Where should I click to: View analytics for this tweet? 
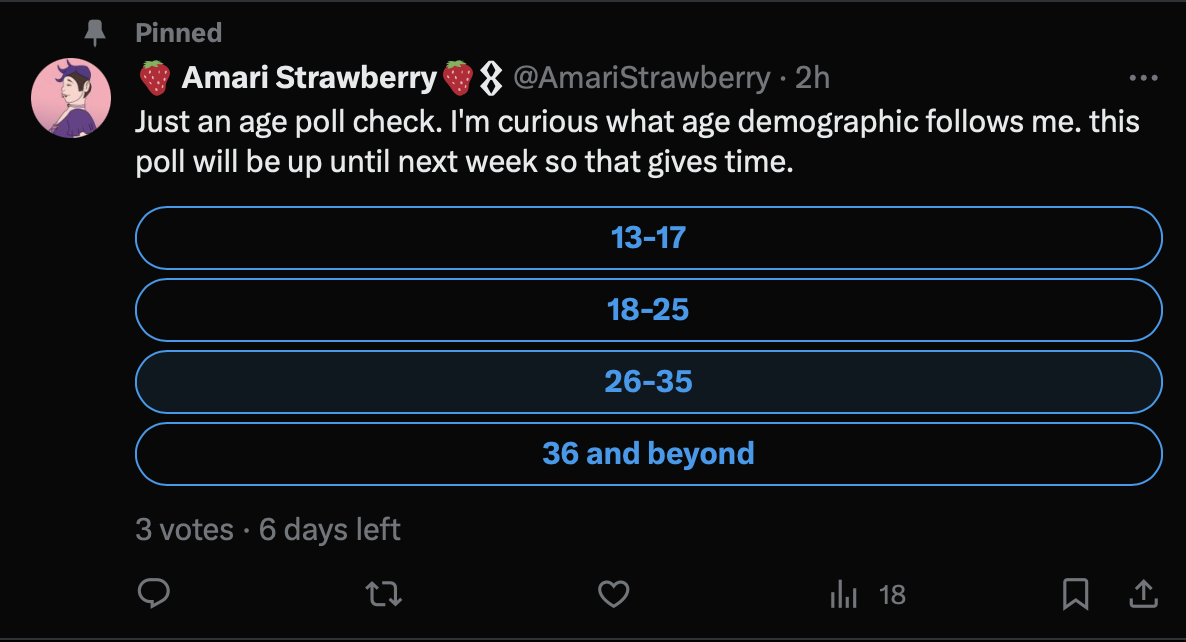click(x=843, y=593)
